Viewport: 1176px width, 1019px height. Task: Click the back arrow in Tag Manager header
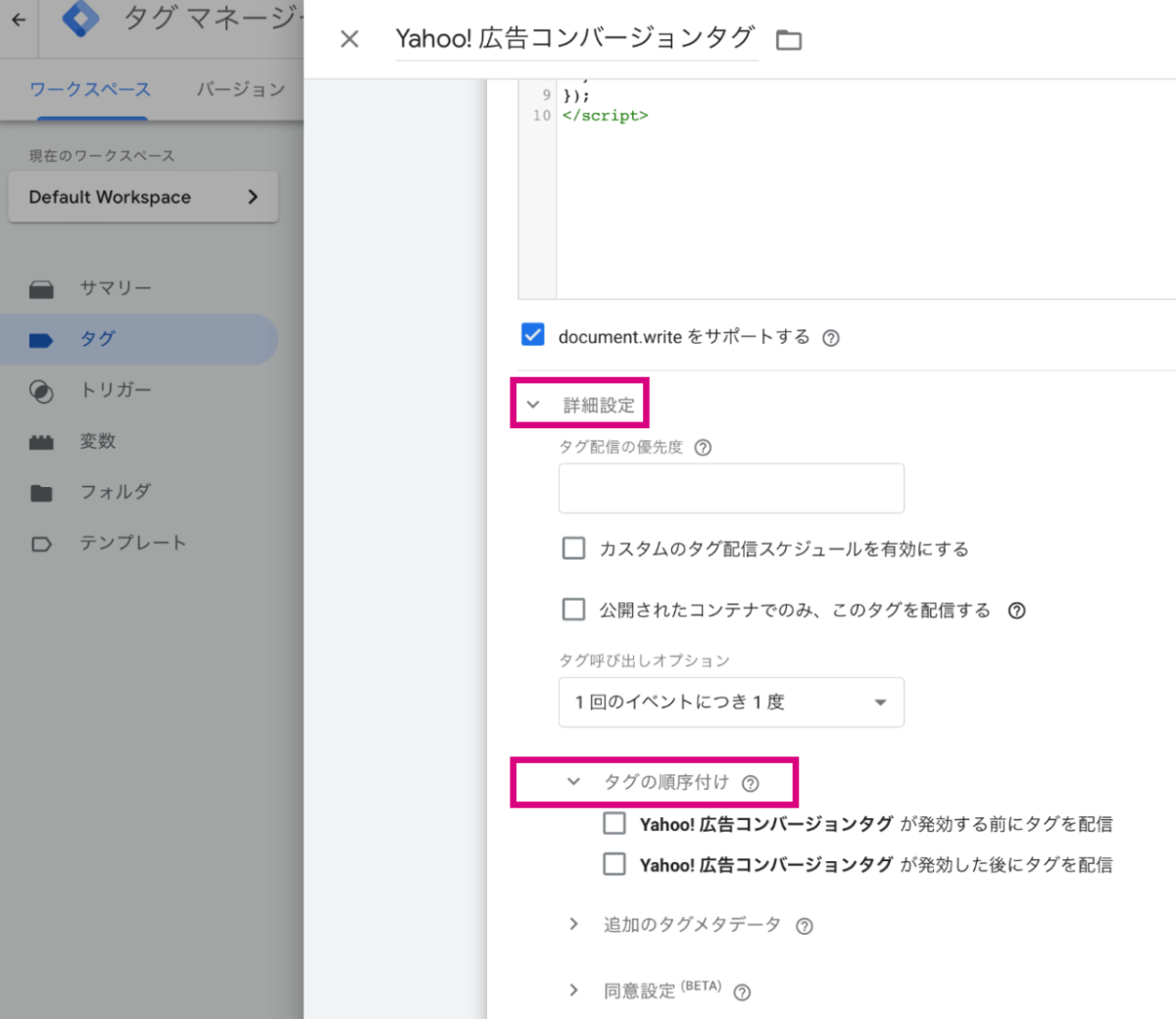[19, 19]
